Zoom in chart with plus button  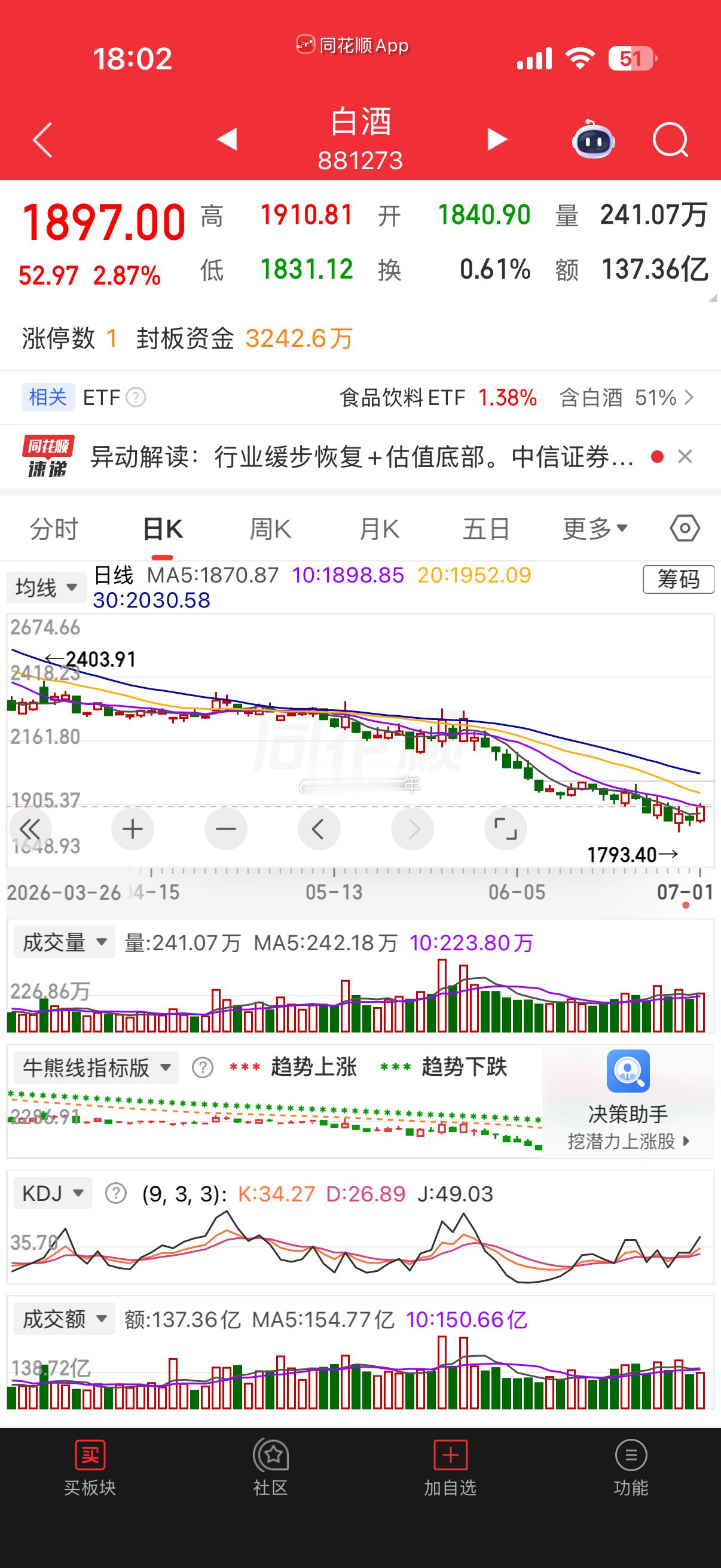coord(133,829)
